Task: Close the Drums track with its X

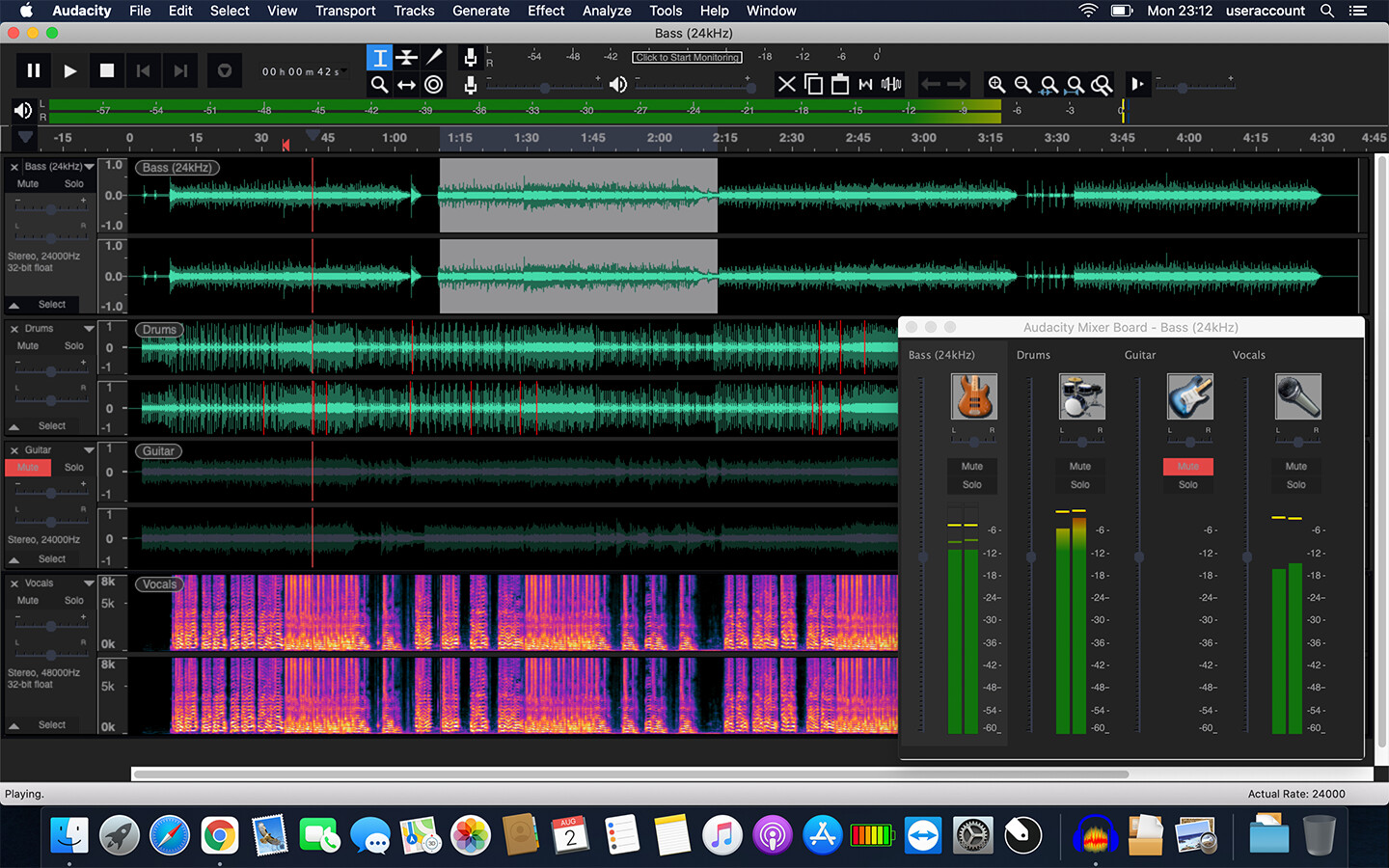Action: coord(14,329)
